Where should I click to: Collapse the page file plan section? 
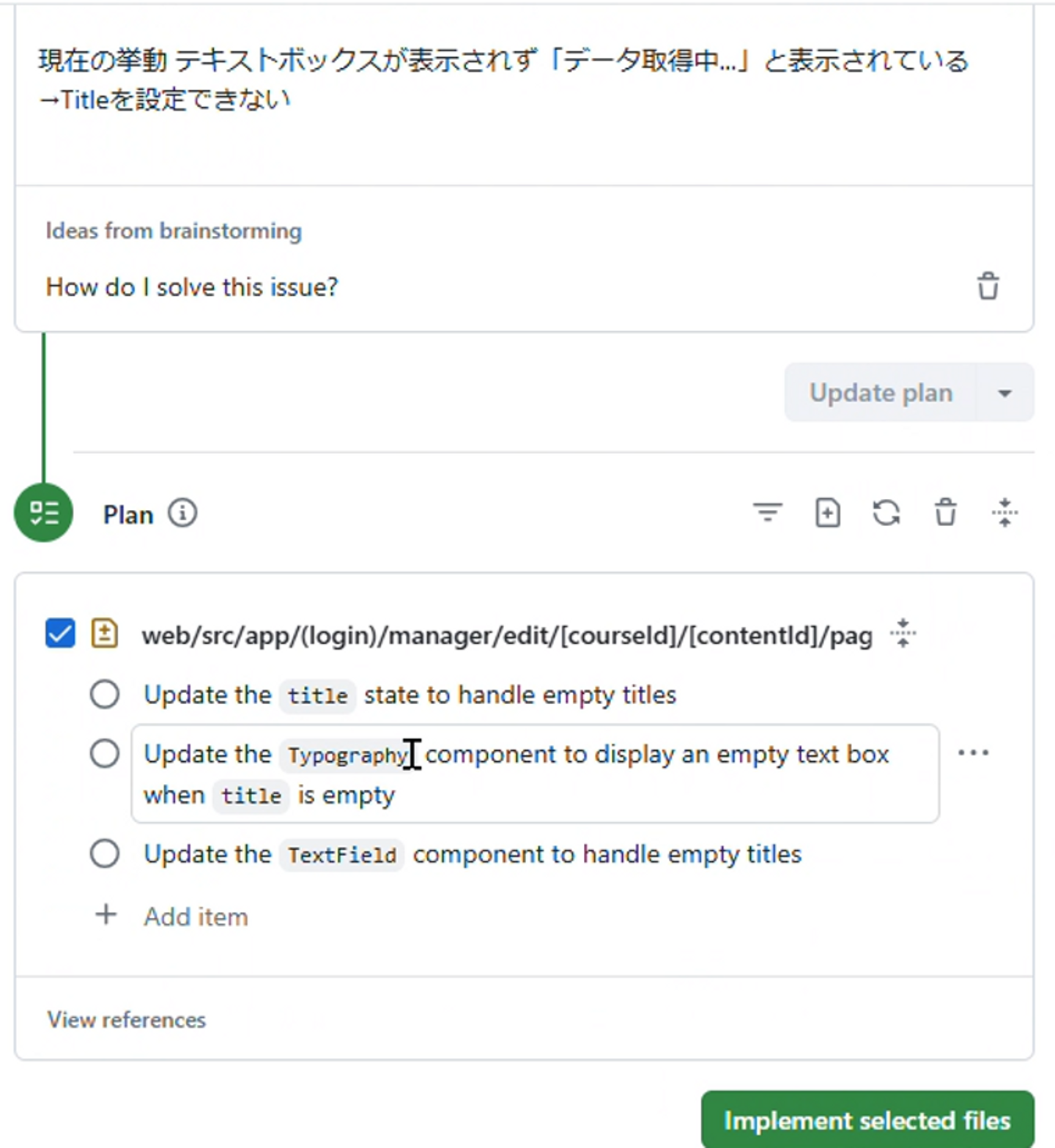[903, 633]
